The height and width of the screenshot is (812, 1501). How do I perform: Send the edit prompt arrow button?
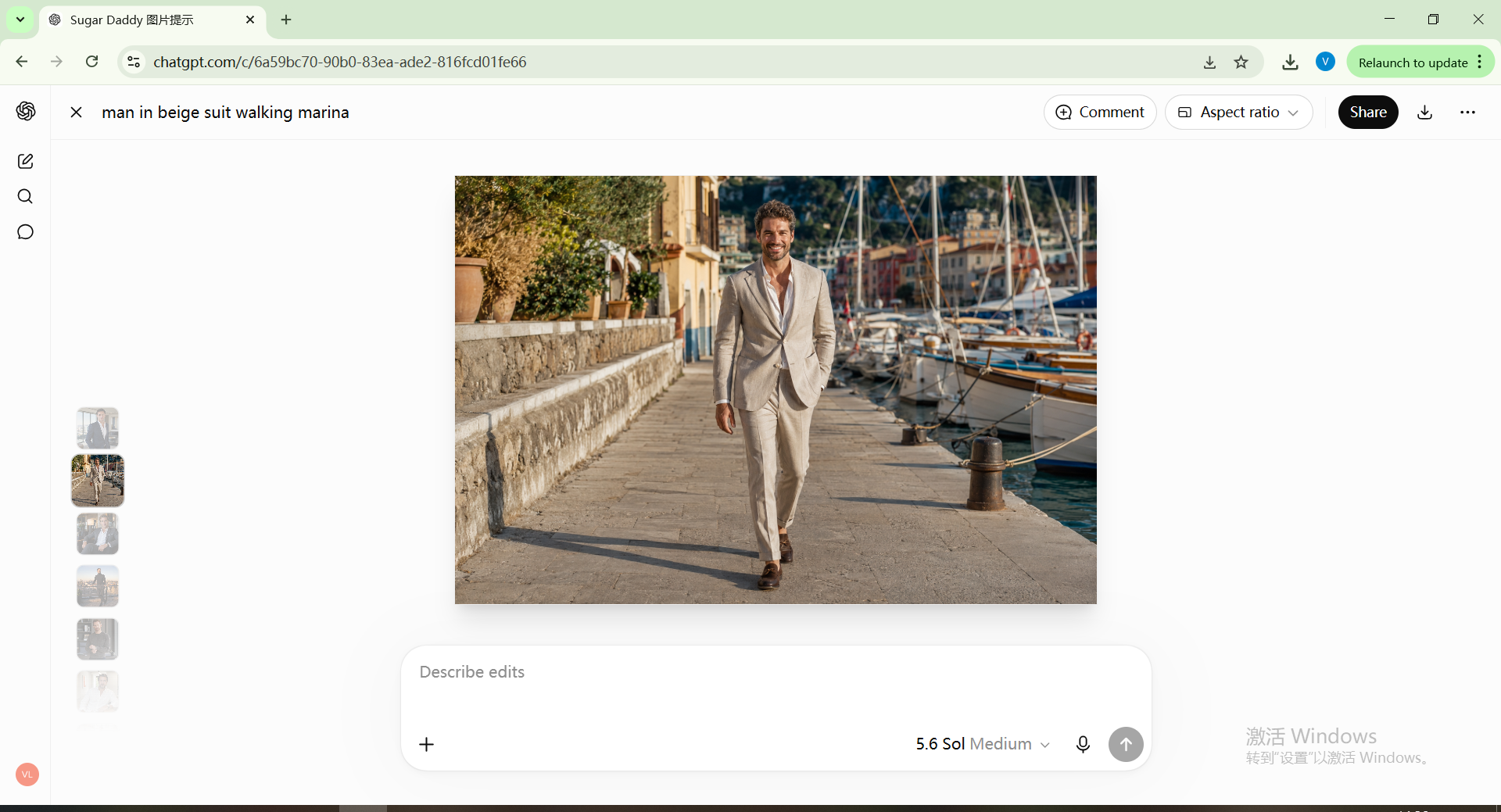point(1126,744)
